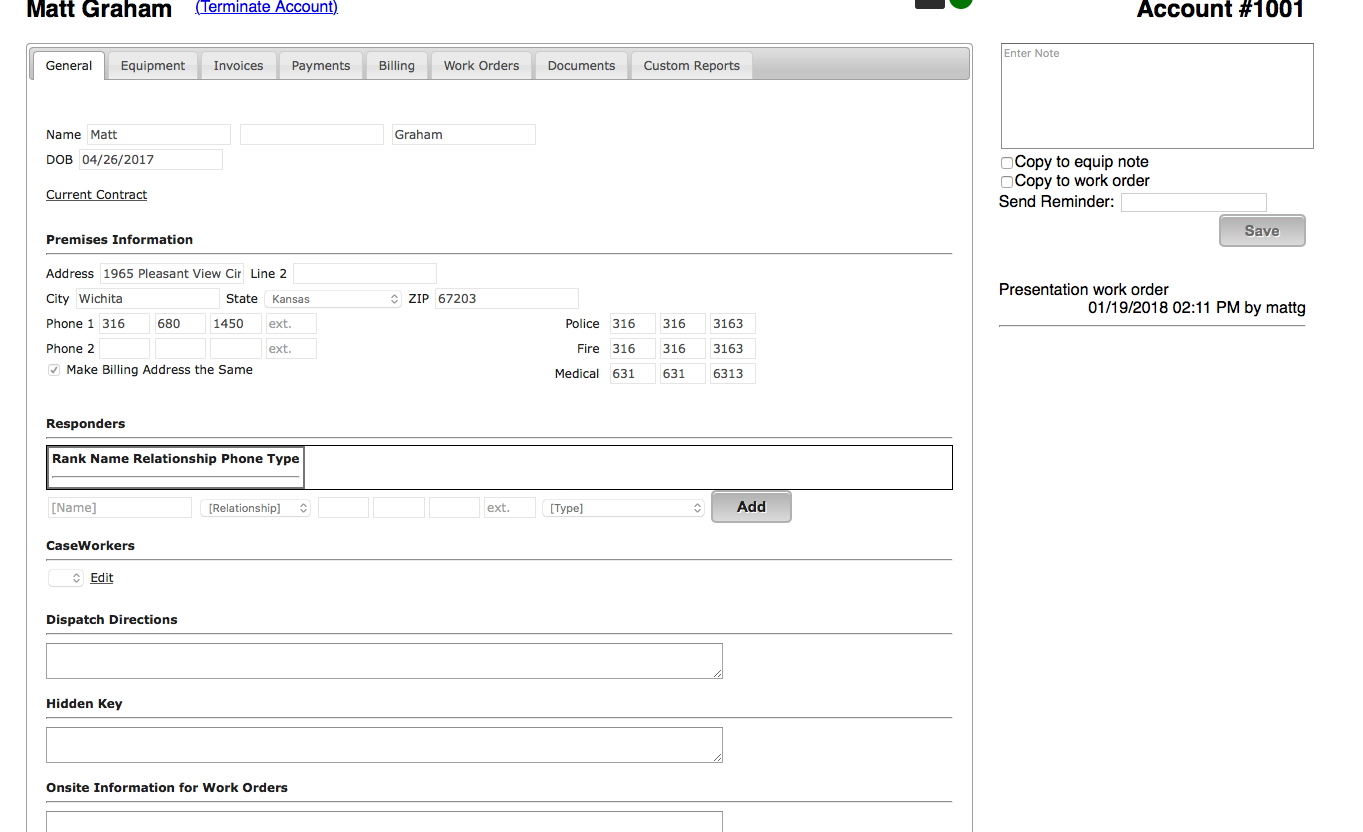Add the responder with the Add button
Image resolution: width=1363 pixels, height=832 pixels.
click(751, 507)
